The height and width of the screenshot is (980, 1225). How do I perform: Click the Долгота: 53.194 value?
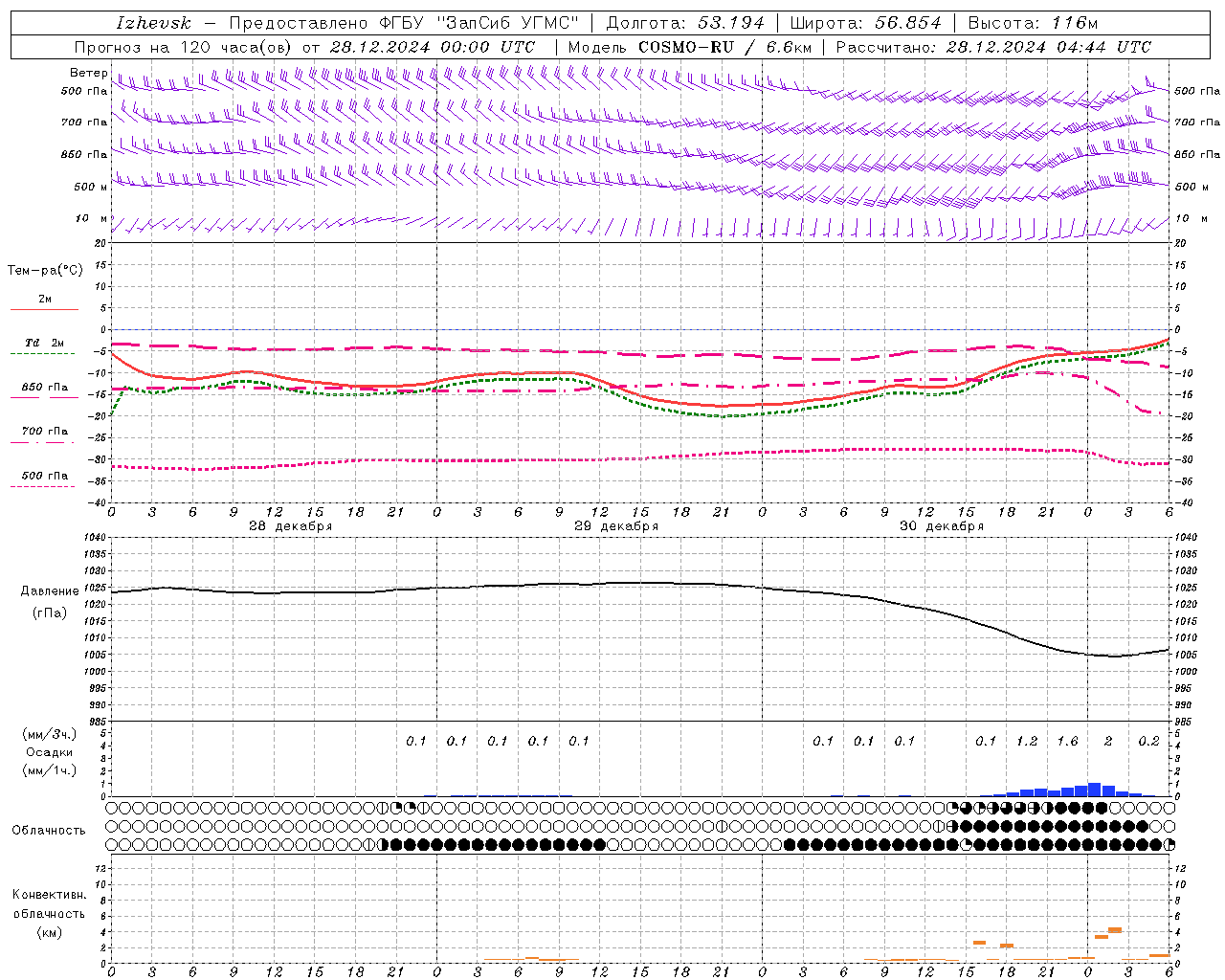click(x=685, y=23)
